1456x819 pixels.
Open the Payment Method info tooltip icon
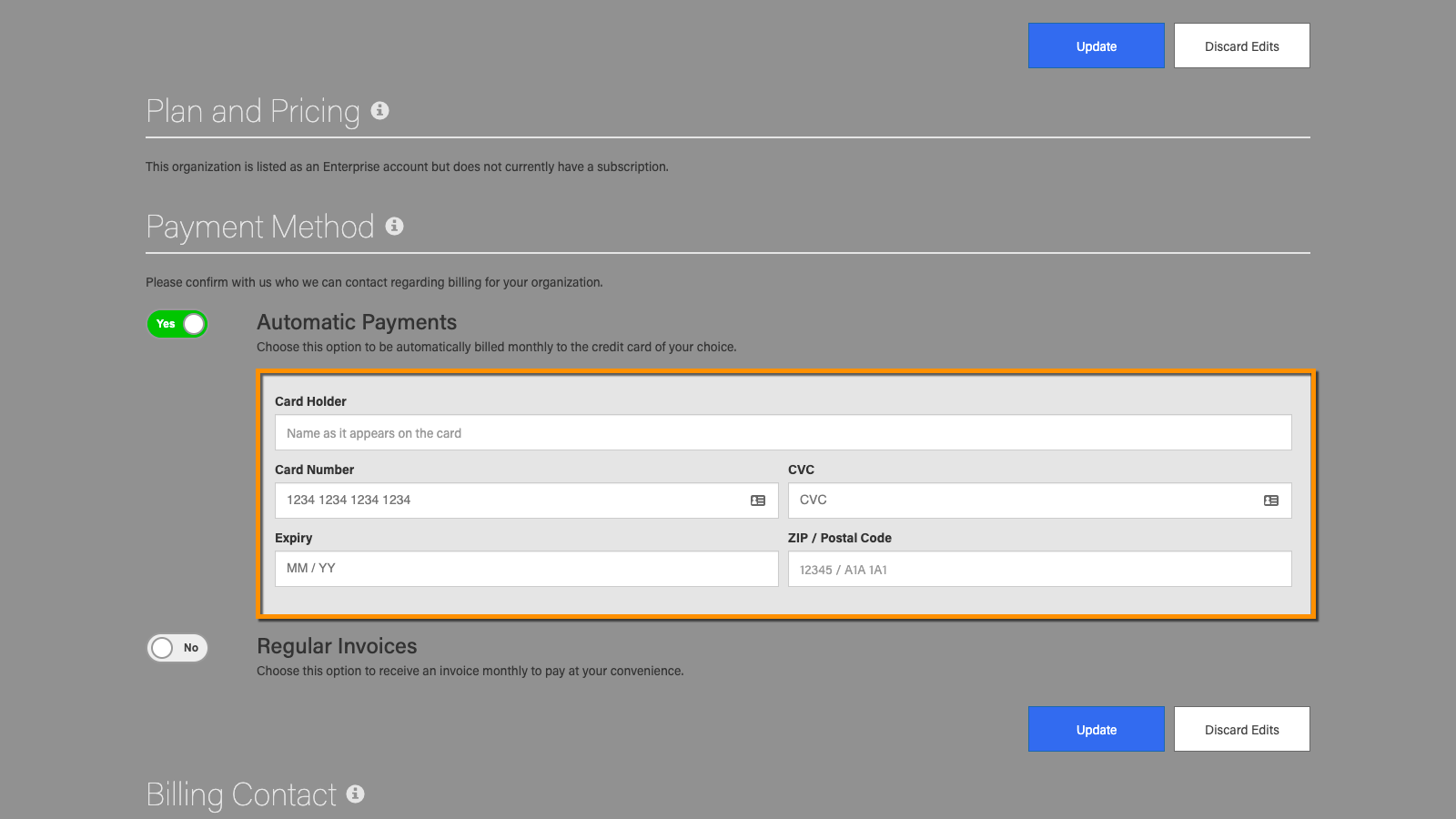coord(394,226)
